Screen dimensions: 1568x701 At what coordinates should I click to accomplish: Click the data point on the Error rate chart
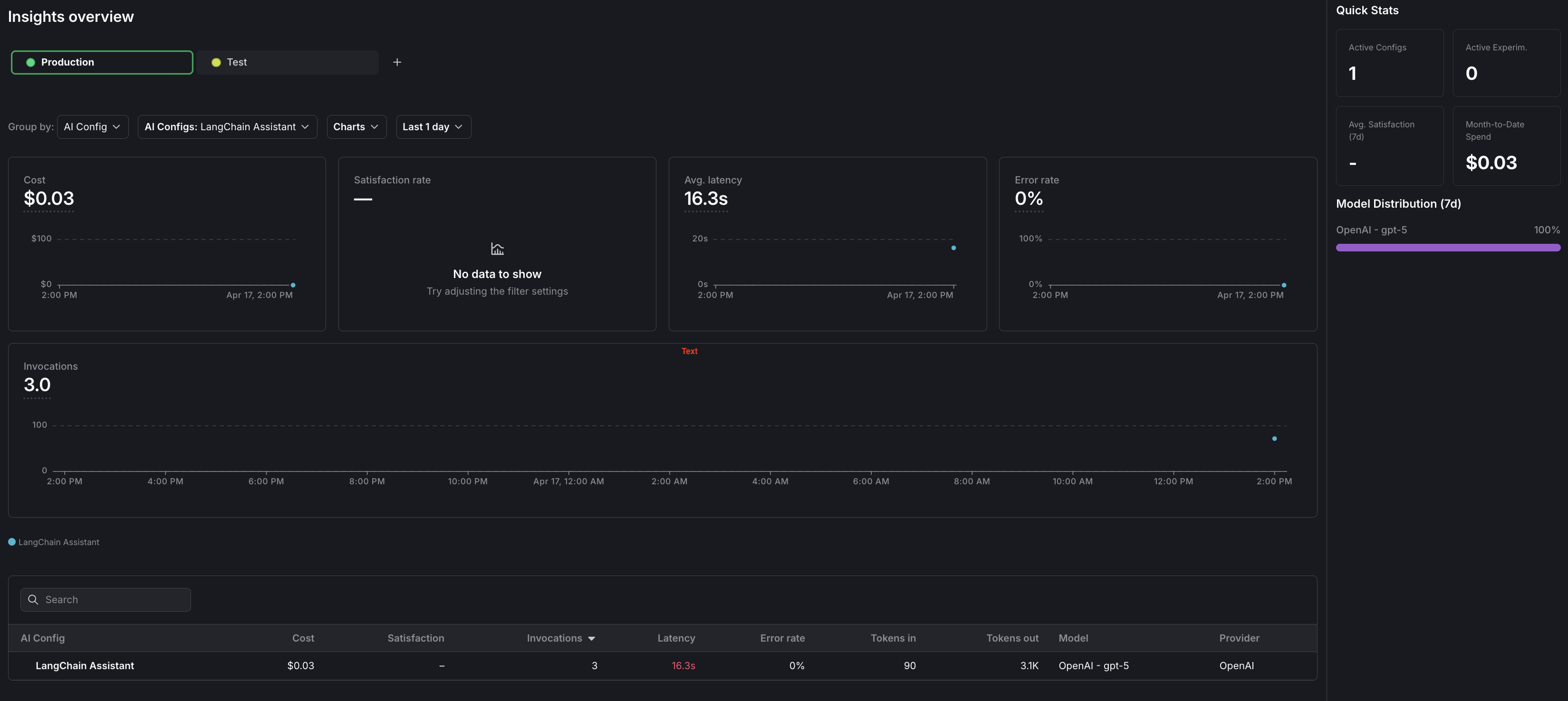pyautogui.click(x=1283, y=285)
